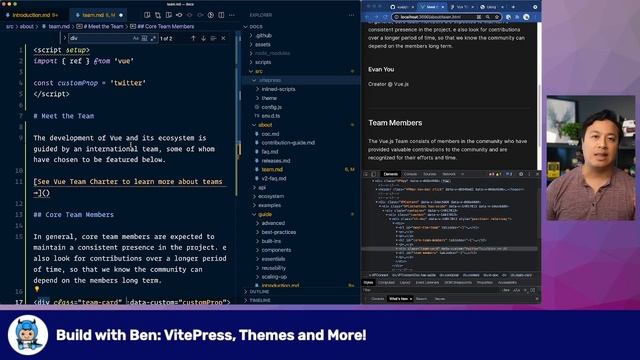This screenshot has height=360, width=640.
Task: Expand the api folder
Action: [x=262, y=188]
